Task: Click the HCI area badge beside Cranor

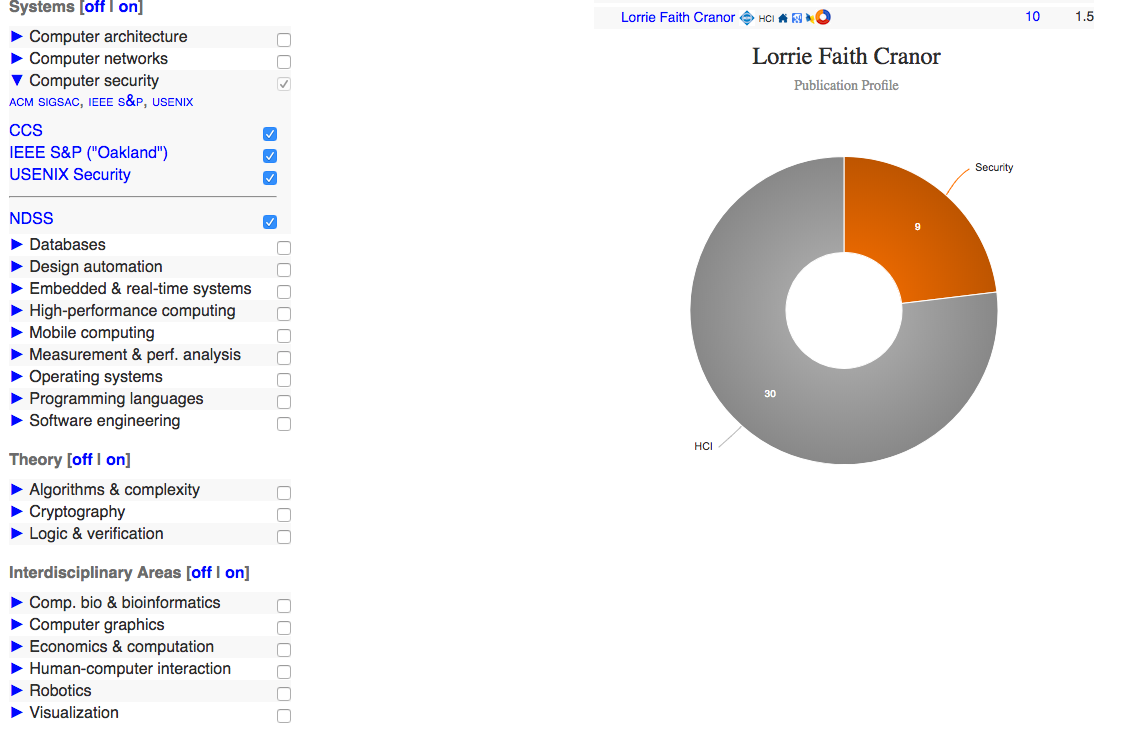Action: click(x=766, y=17)
